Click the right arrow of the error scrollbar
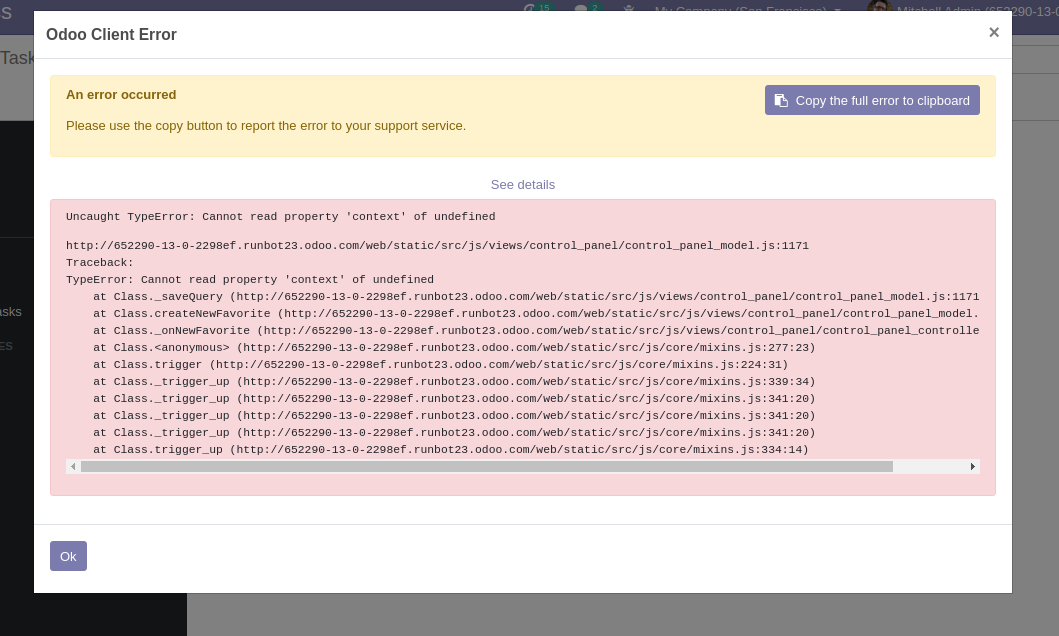1059x636 pixels. pyautogui.click(x=972, y=466)
